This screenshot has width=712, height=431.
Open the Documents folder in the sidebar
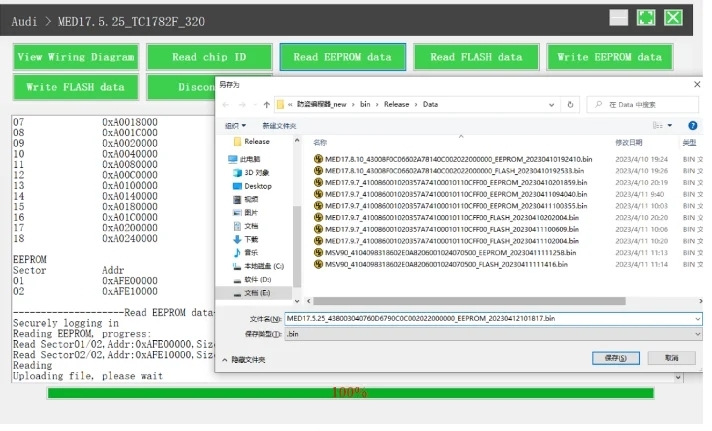246,226
